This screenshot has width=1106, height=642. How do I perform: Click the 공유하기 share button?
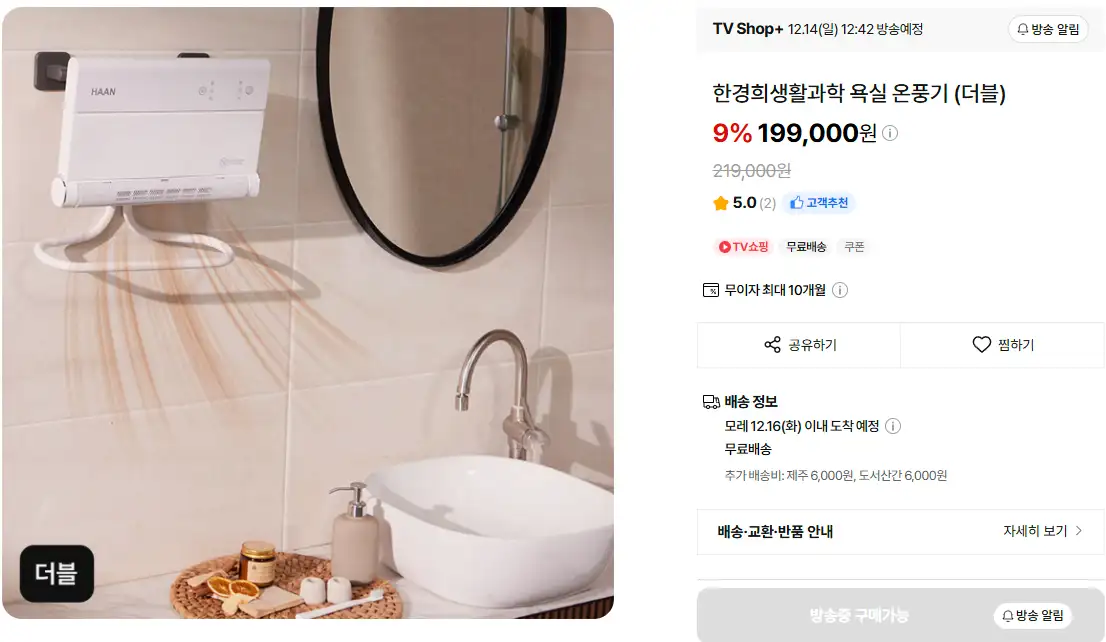(798, 345)
